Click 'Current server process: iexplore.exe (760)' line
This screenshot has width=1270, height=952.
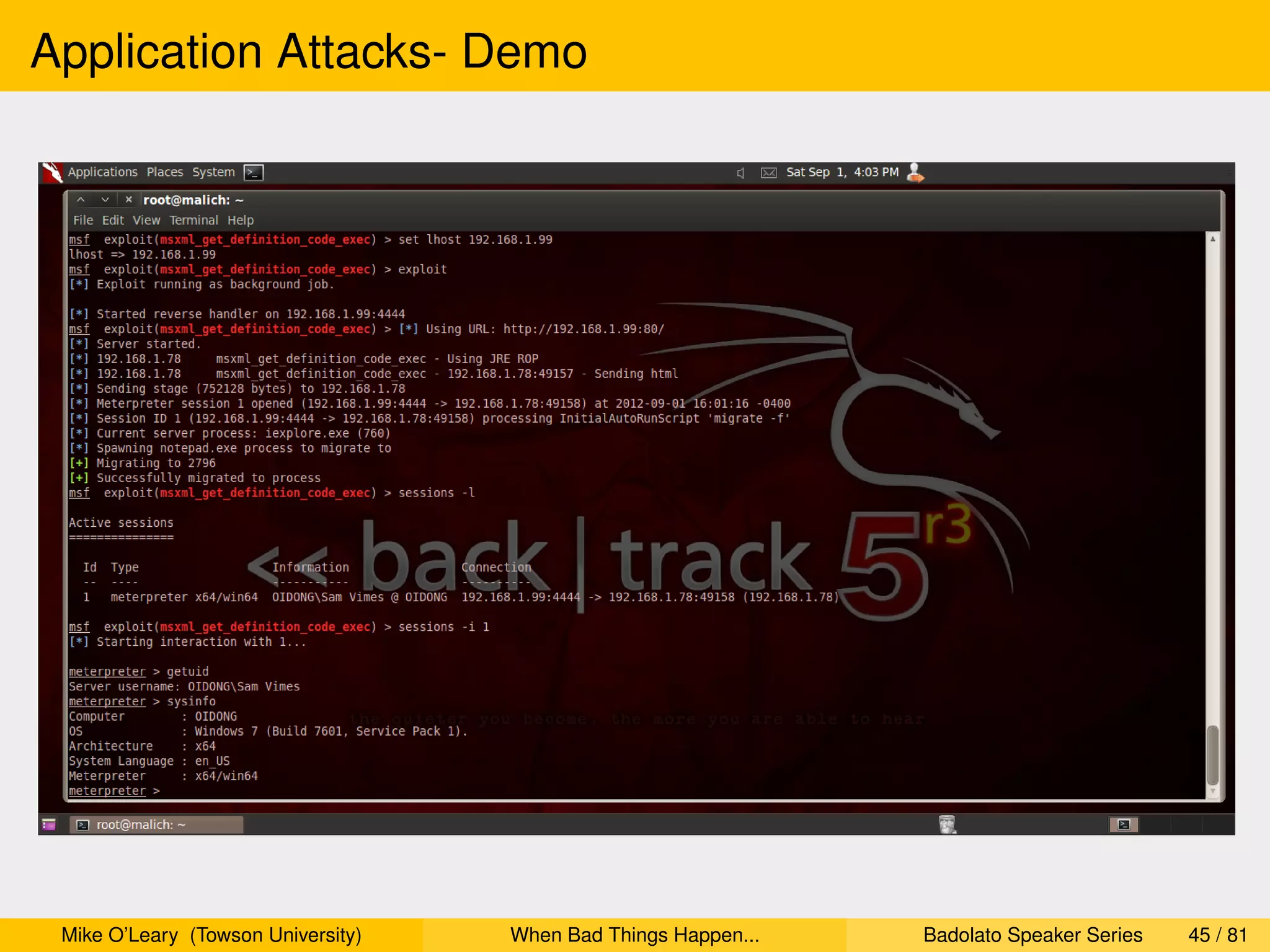click(x=229, y=433)
